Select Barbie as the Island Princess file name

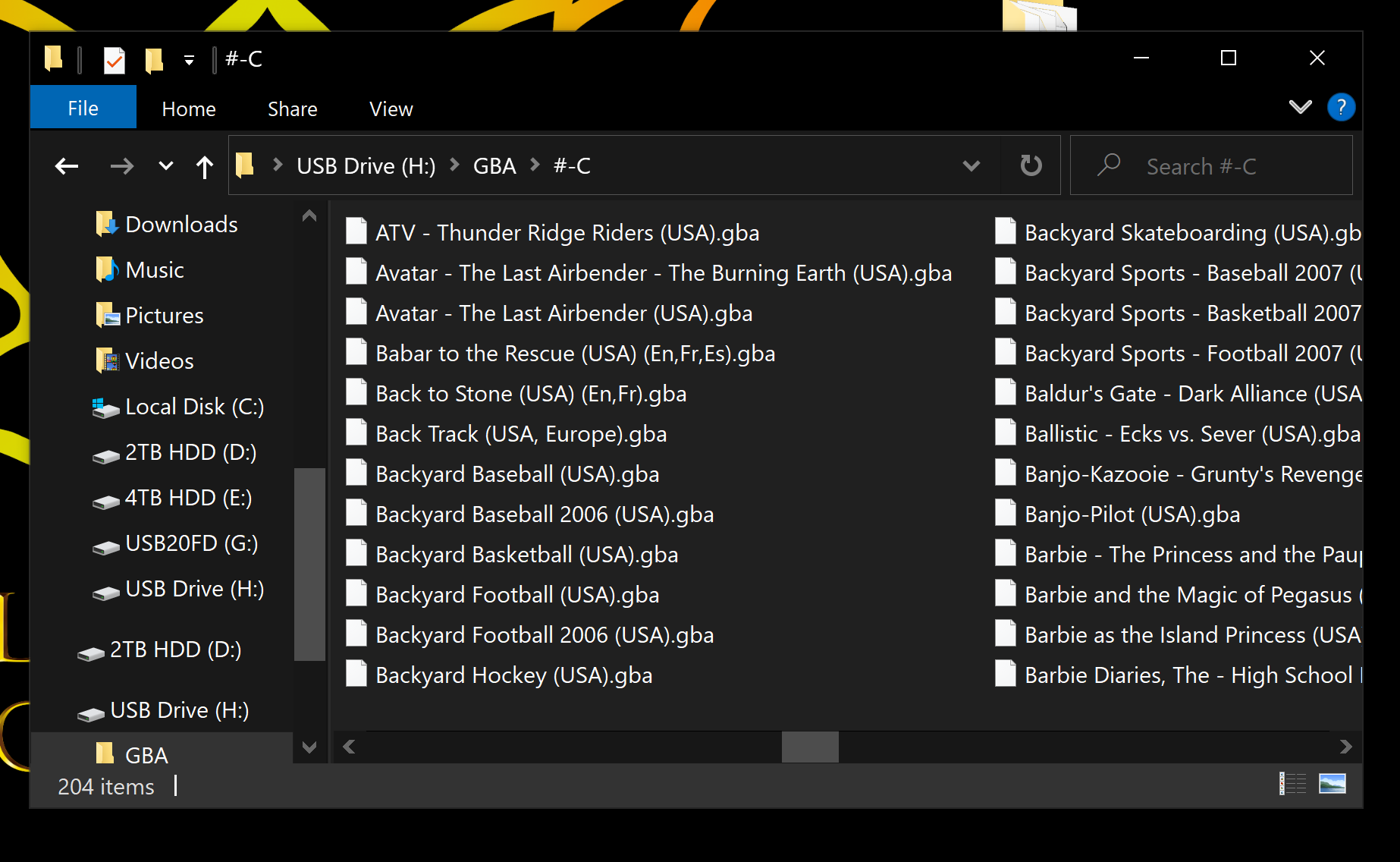(x=1193, y=634)
